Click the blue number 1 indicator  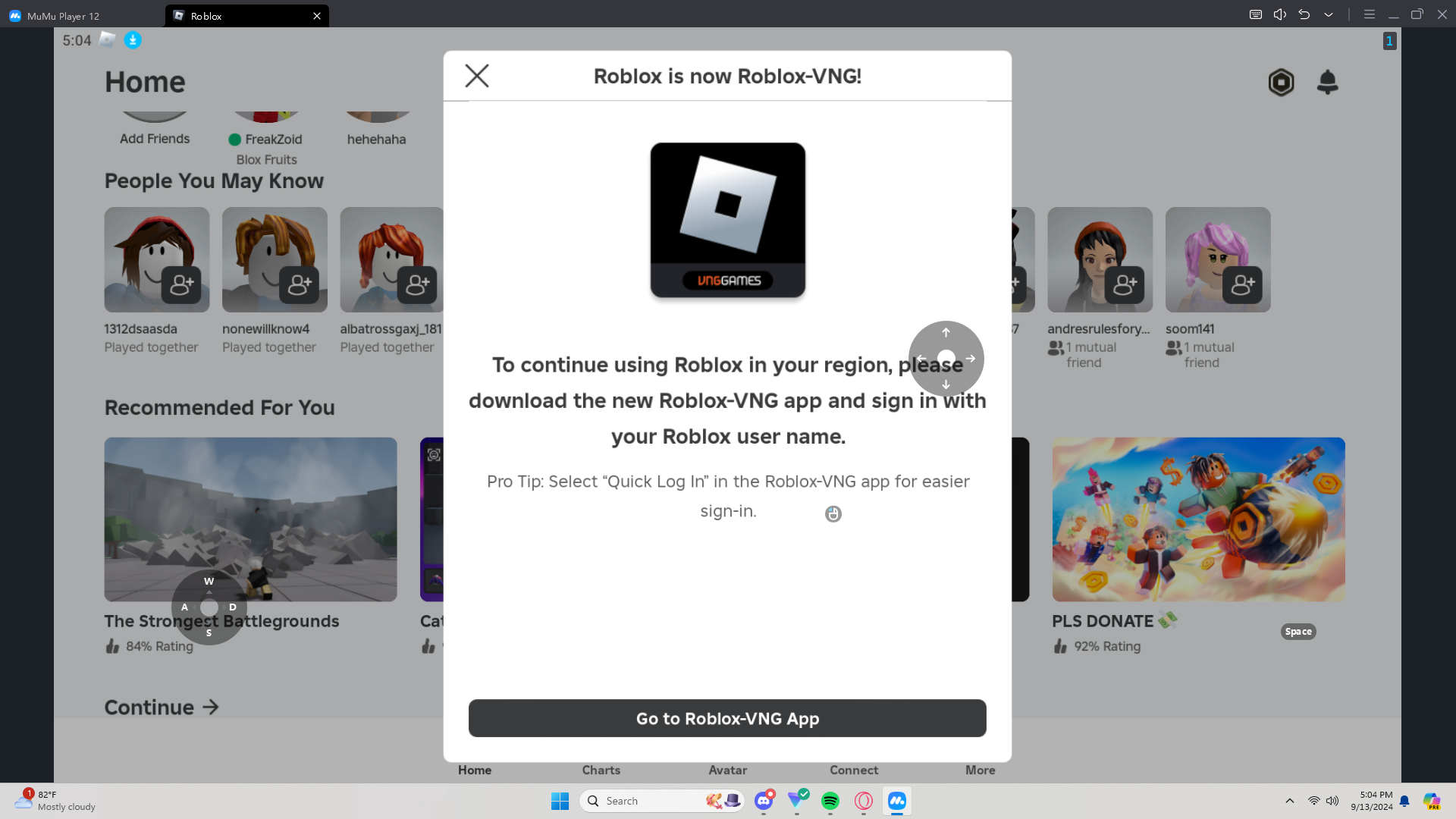tap(1389, 41)
